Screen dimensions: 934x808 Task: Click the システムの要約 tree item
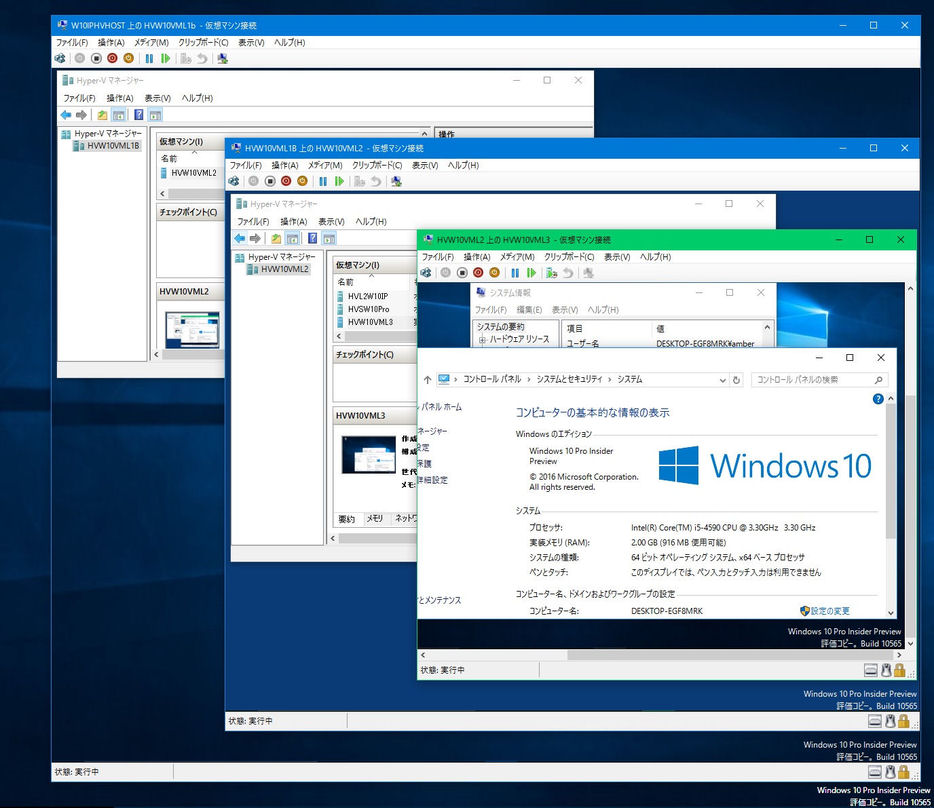[x=500, y=327]
